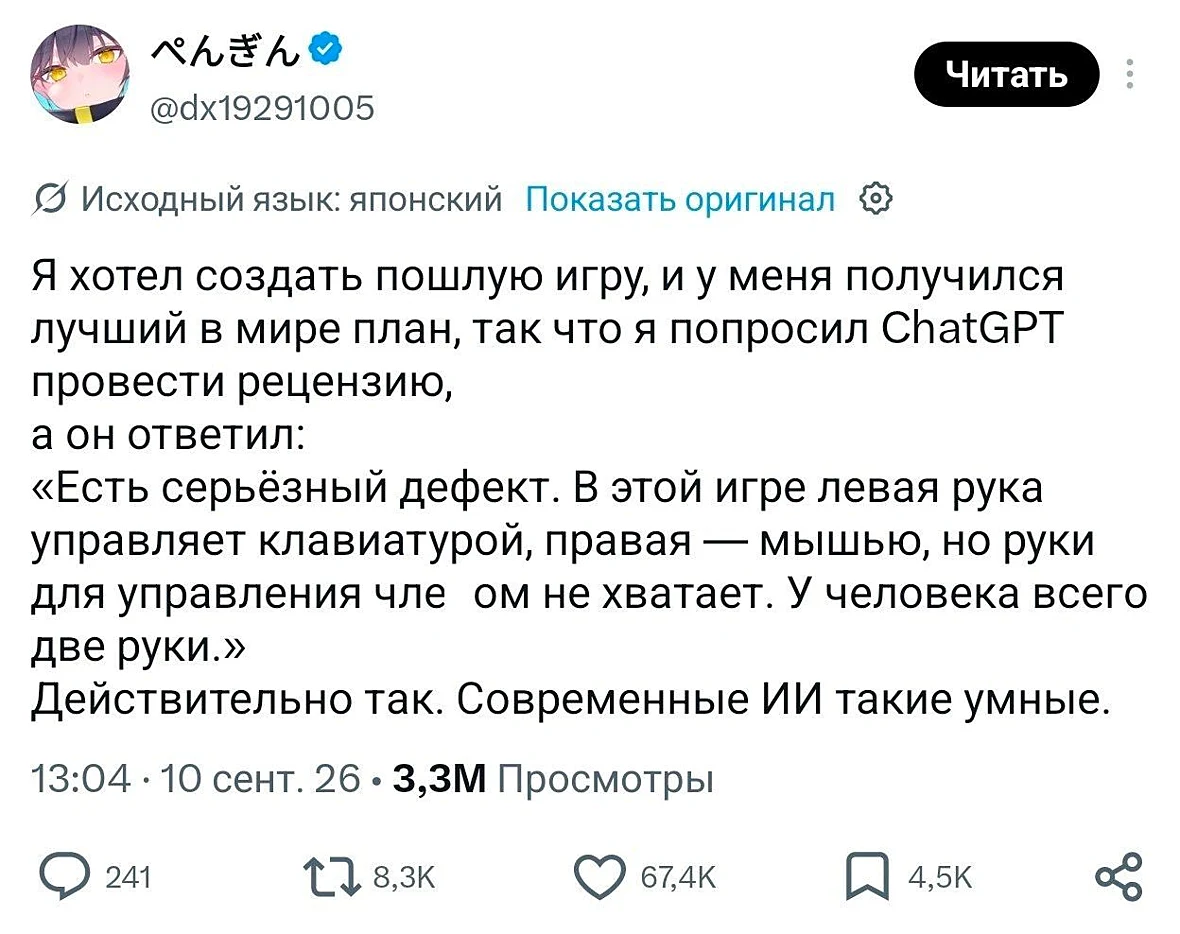Click Показать оригинал link
The image size is (1180, 934).
[680, 200]
